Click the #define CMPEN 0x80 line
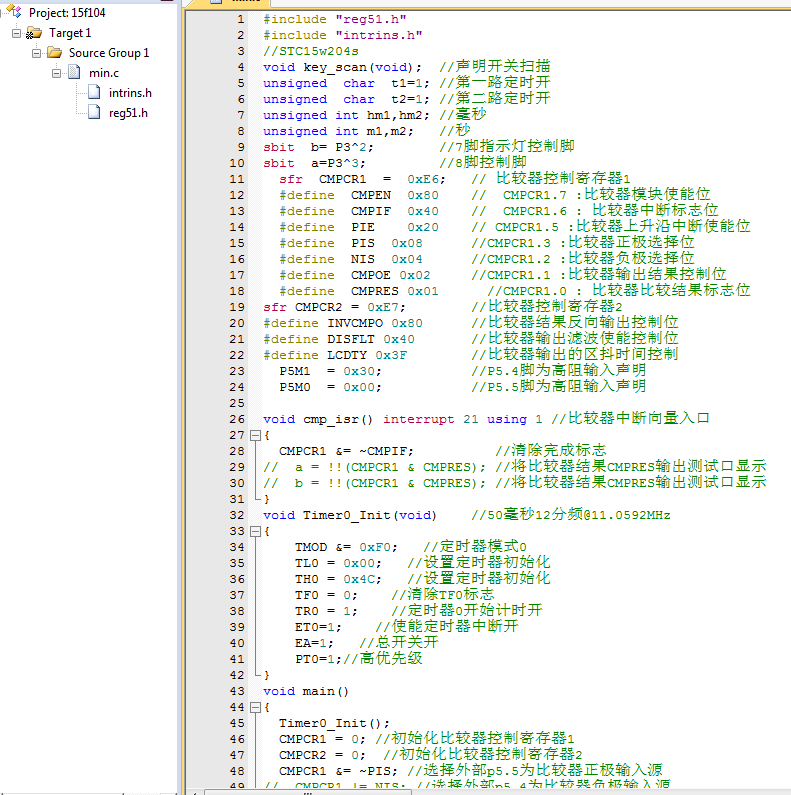This screenshot has width=791, height=795. point(358,195)
